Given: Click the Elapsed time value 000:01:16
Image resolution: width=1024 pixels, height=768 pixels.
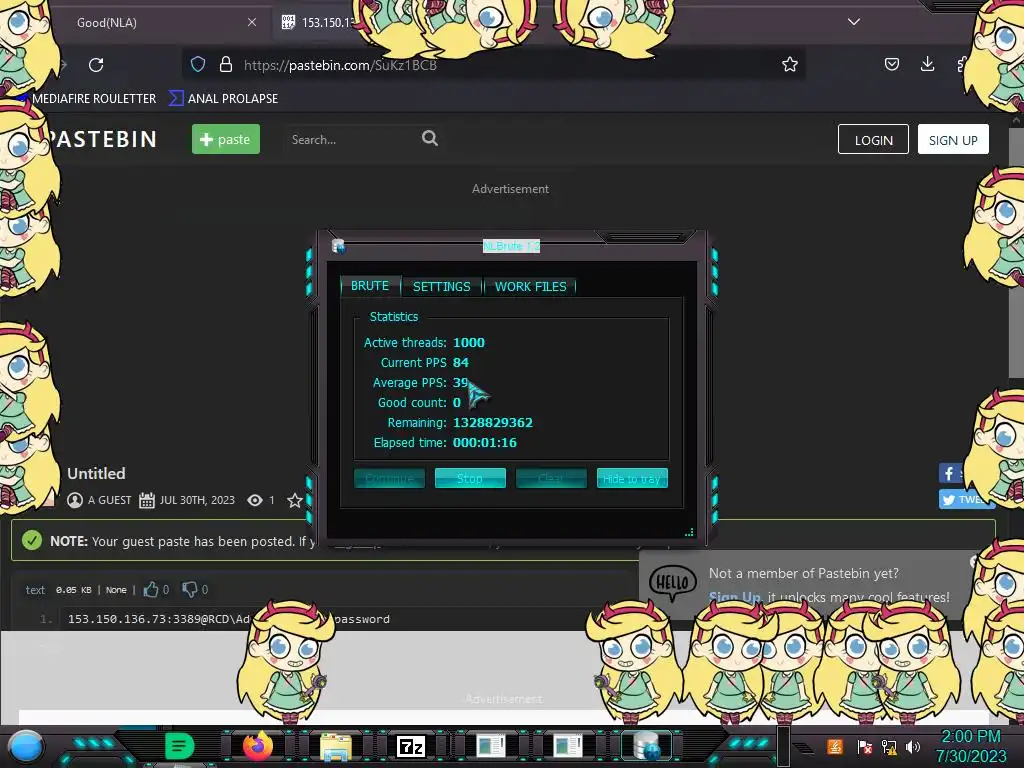Looking at the screenshot, I should tap(485, 443).
